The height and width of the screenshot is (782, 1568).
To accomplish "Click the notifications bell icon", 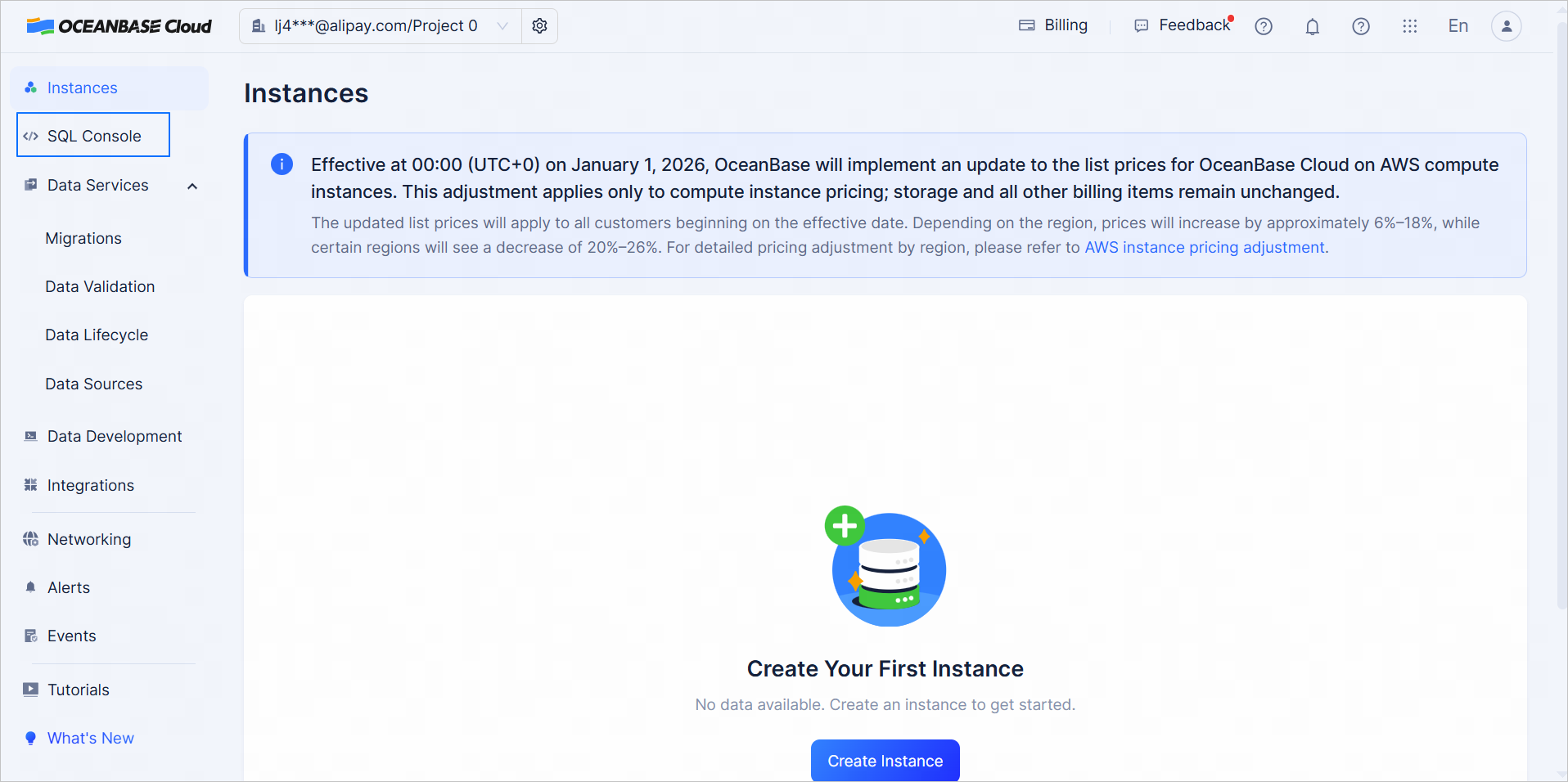I will [x=1312, y=26].
